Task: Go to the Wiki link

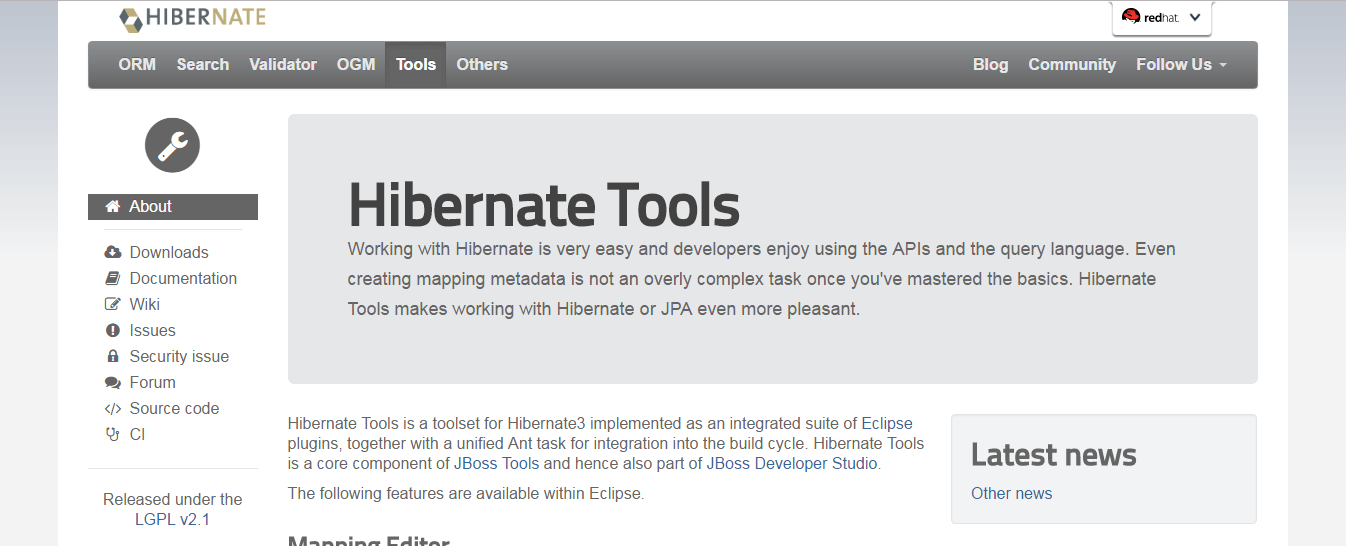Action: [145, 304]
